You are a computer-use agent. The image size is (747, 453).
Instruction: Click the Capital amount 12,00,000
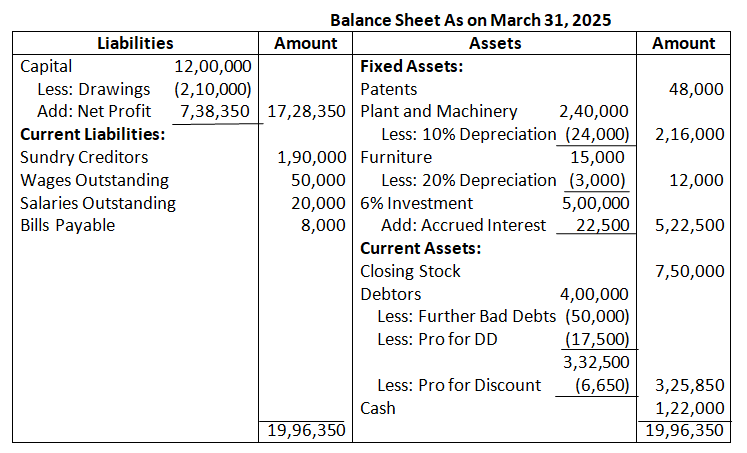[x=212, y=67]
